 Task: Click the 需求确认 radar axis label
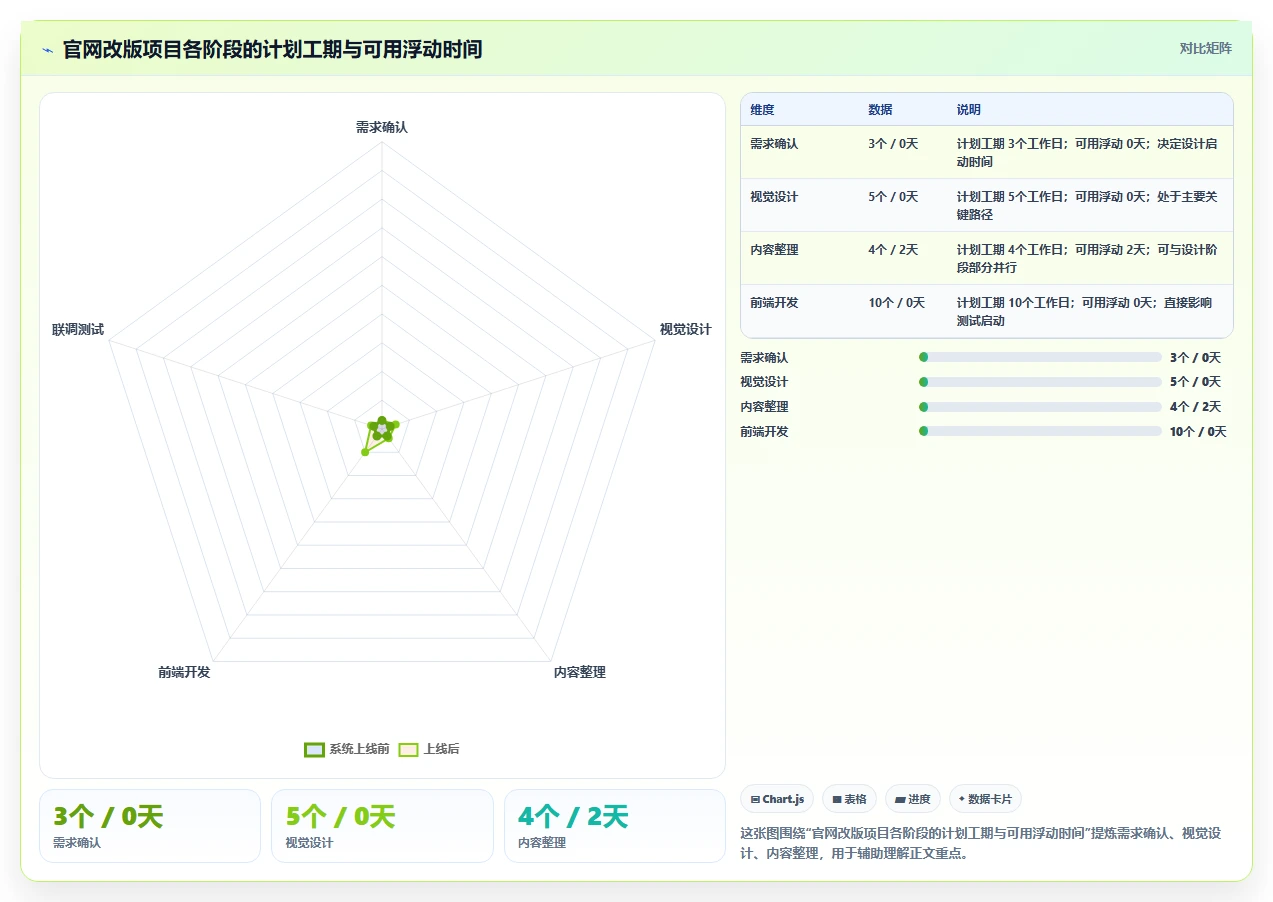[x=382, y=127]
